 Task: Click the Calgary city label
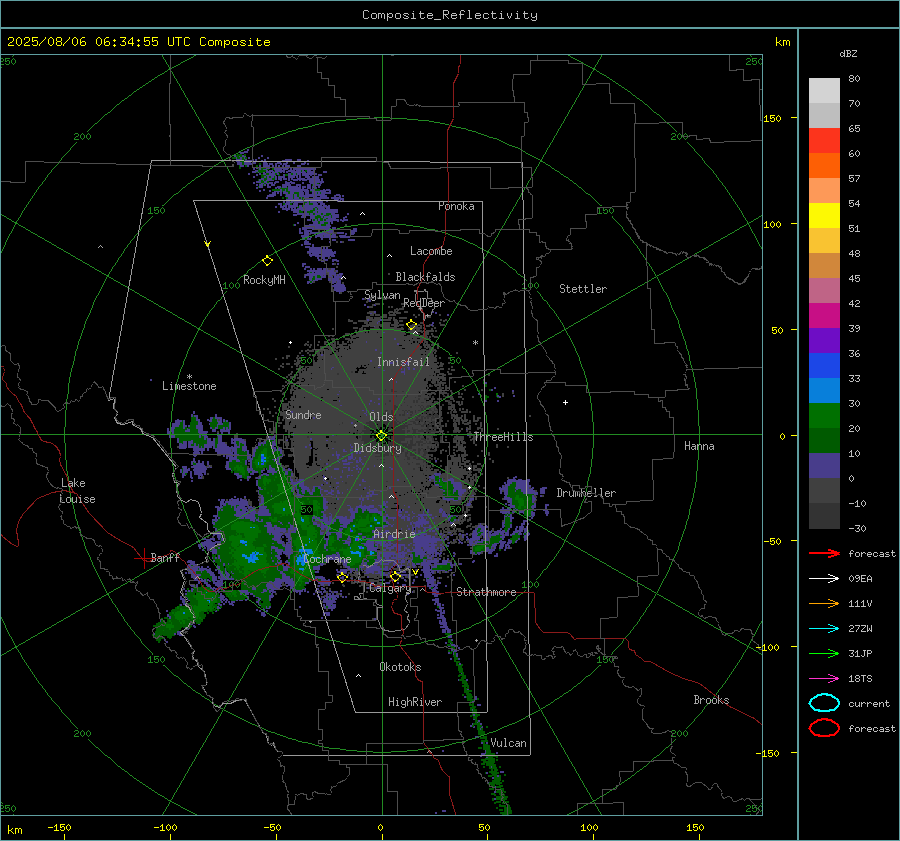pyautogui.click(x=390, y=588)
